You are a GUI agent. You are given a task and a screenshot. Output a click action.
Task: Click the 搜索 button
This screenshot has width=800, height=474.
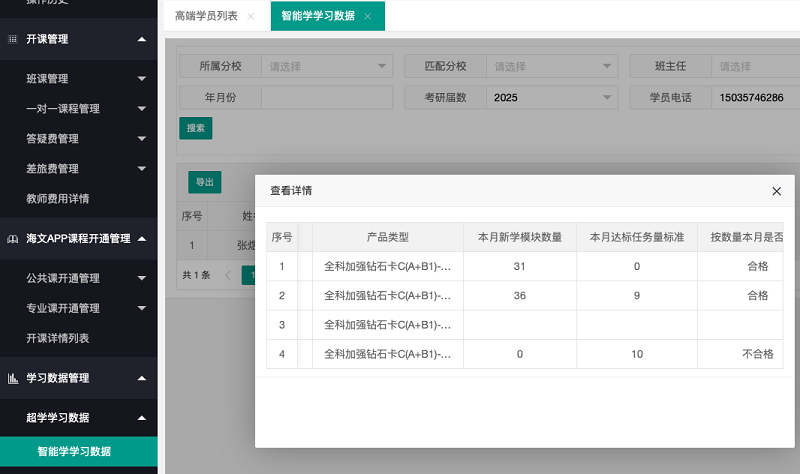point(195,128)
